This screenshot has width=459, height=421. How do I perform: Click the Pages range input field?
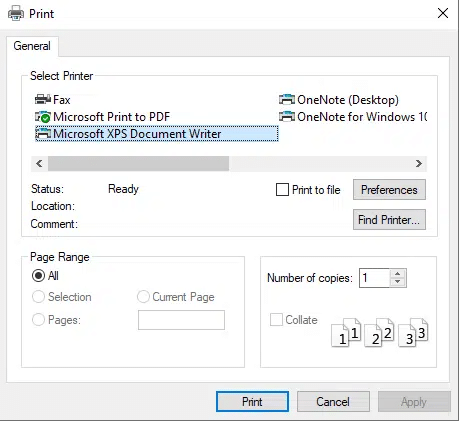[x=181, y=320]
